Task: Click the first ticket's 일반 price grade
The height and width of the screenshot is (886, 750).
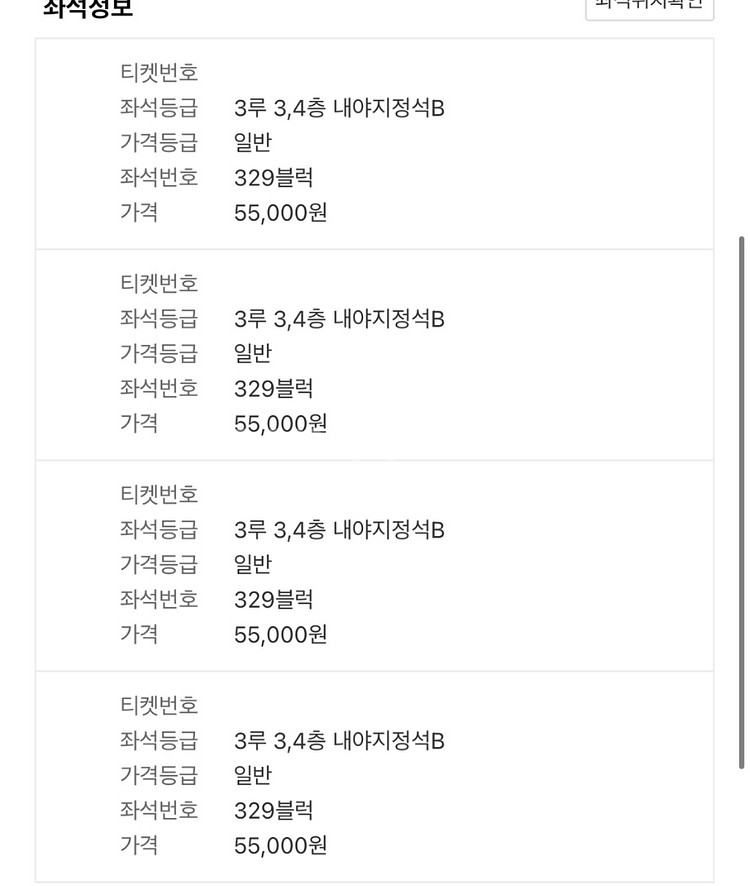Action: click(x=252, y=143)
